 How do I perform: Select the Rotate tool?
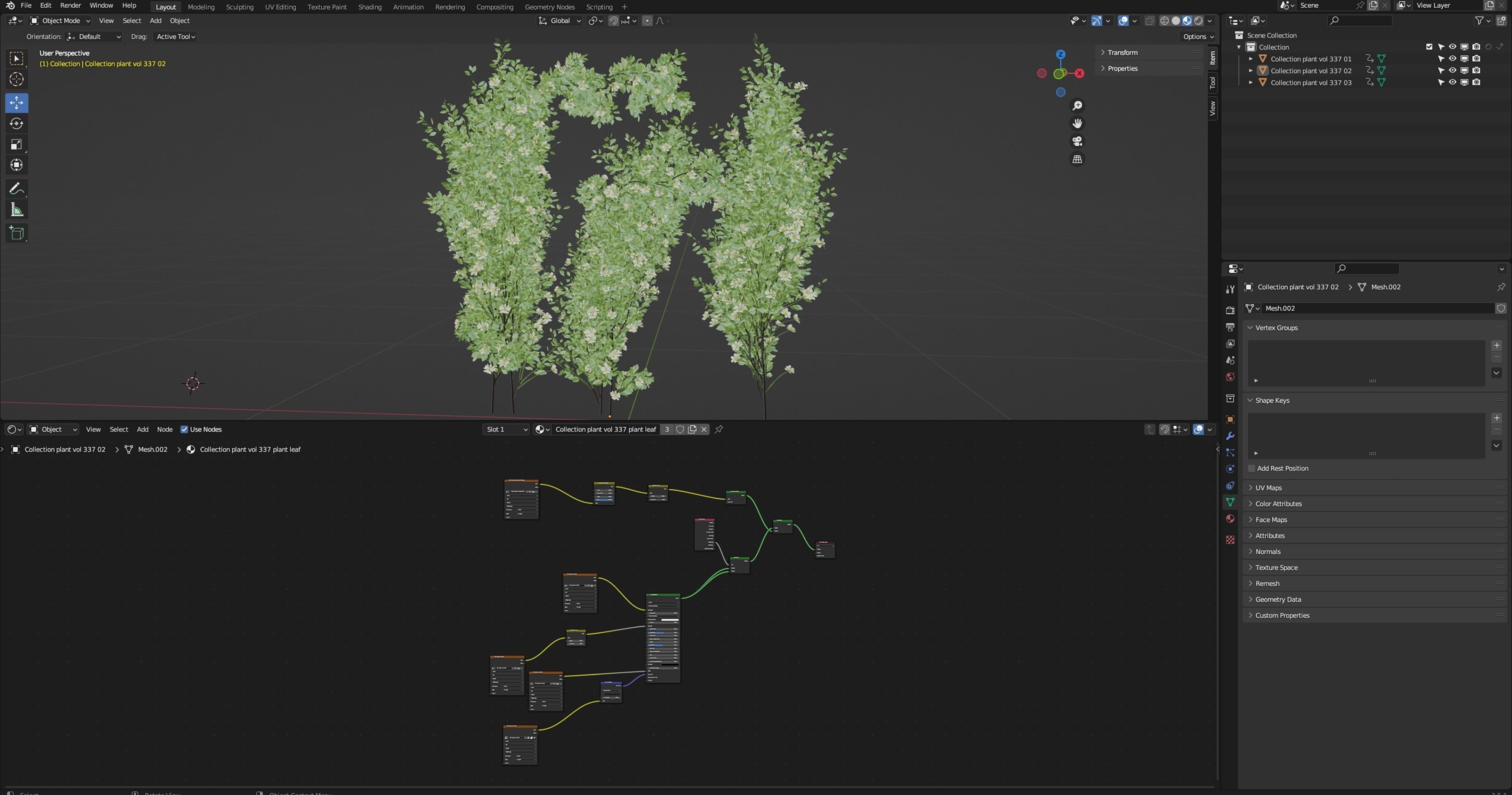[x=17, y=123]
